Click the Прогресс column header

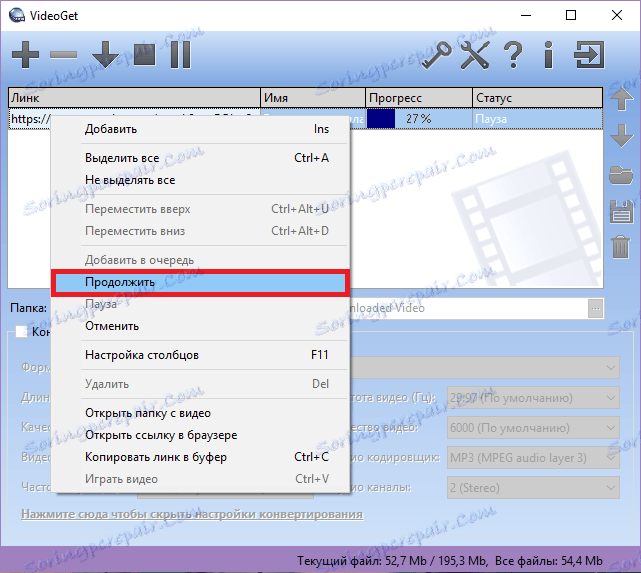419,98
